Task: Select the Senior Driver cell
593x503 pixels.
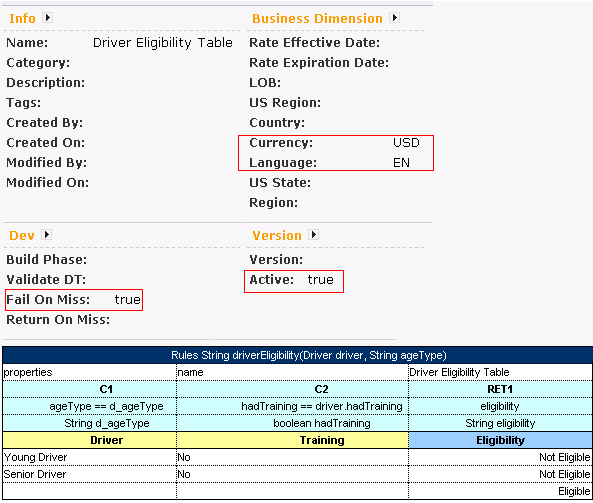Action: pyautogui.click(x=90, y=474)
